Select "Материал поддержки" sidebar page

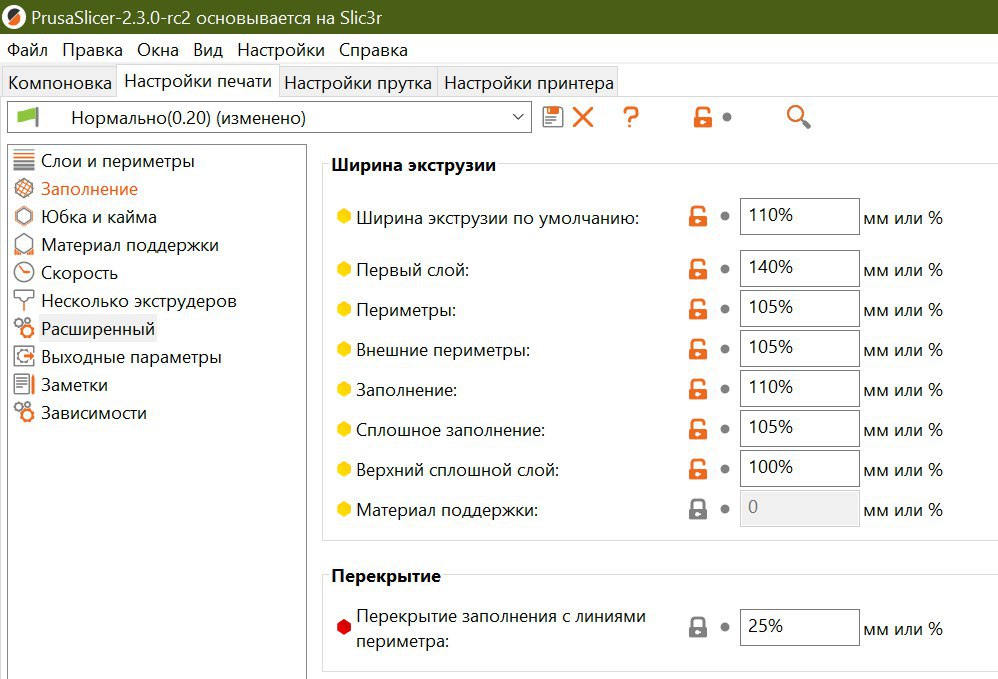click(130, 245)
